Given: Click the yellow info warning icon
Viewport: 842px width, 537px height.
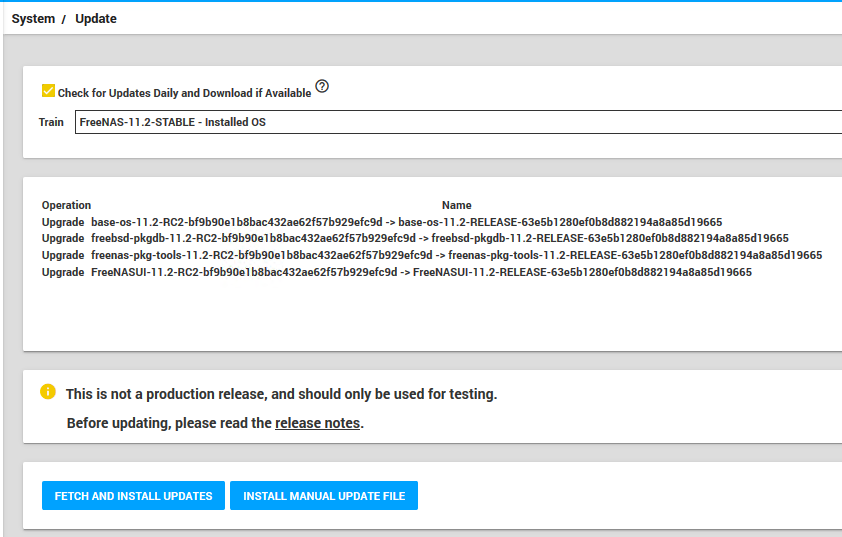Looking at the screenshot, I should pyautogui.click(x=48, y=392).
